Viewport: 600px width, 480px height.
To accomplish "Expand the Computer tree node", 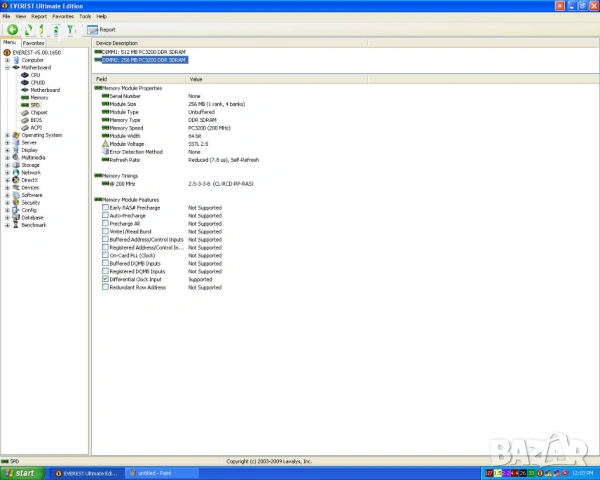I will pyautogui.click(x=7, y=60).
